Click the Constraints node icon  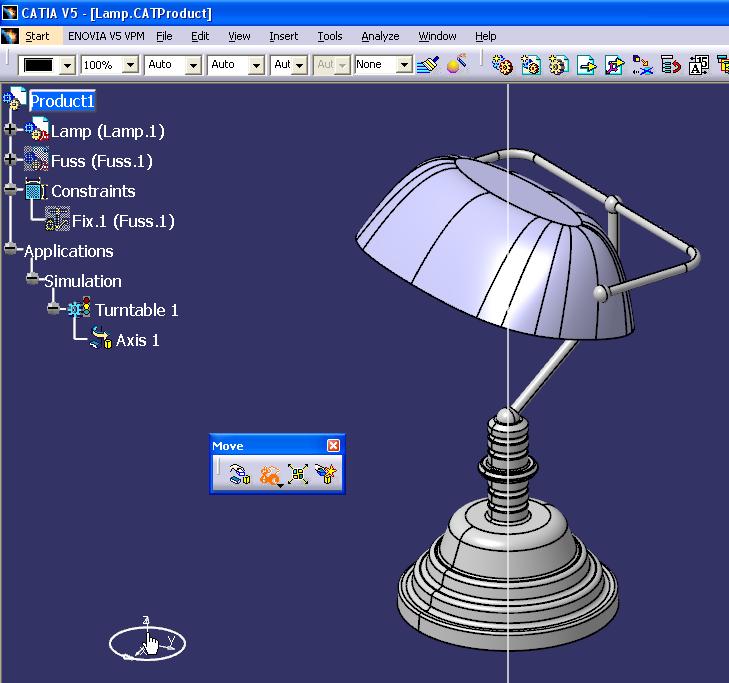click(36, 190)
